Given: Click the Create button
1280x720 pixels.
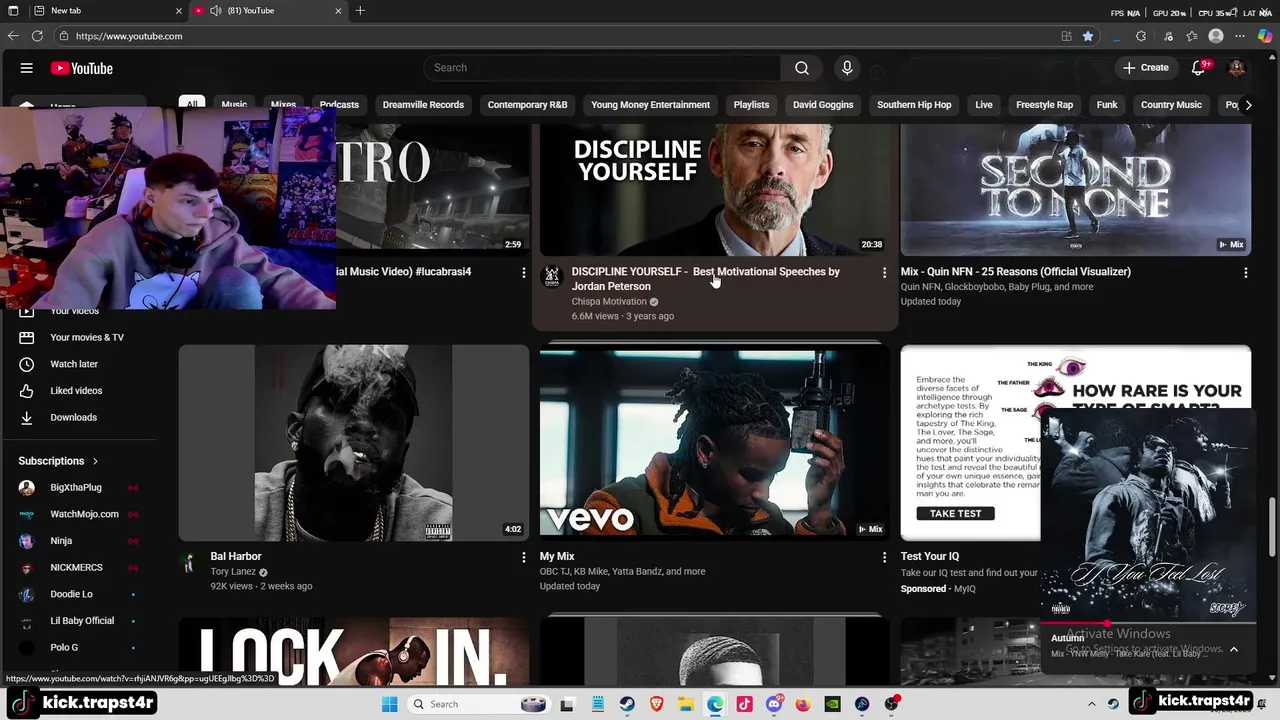Looking at the screenshot, I should coord(1145,68).
